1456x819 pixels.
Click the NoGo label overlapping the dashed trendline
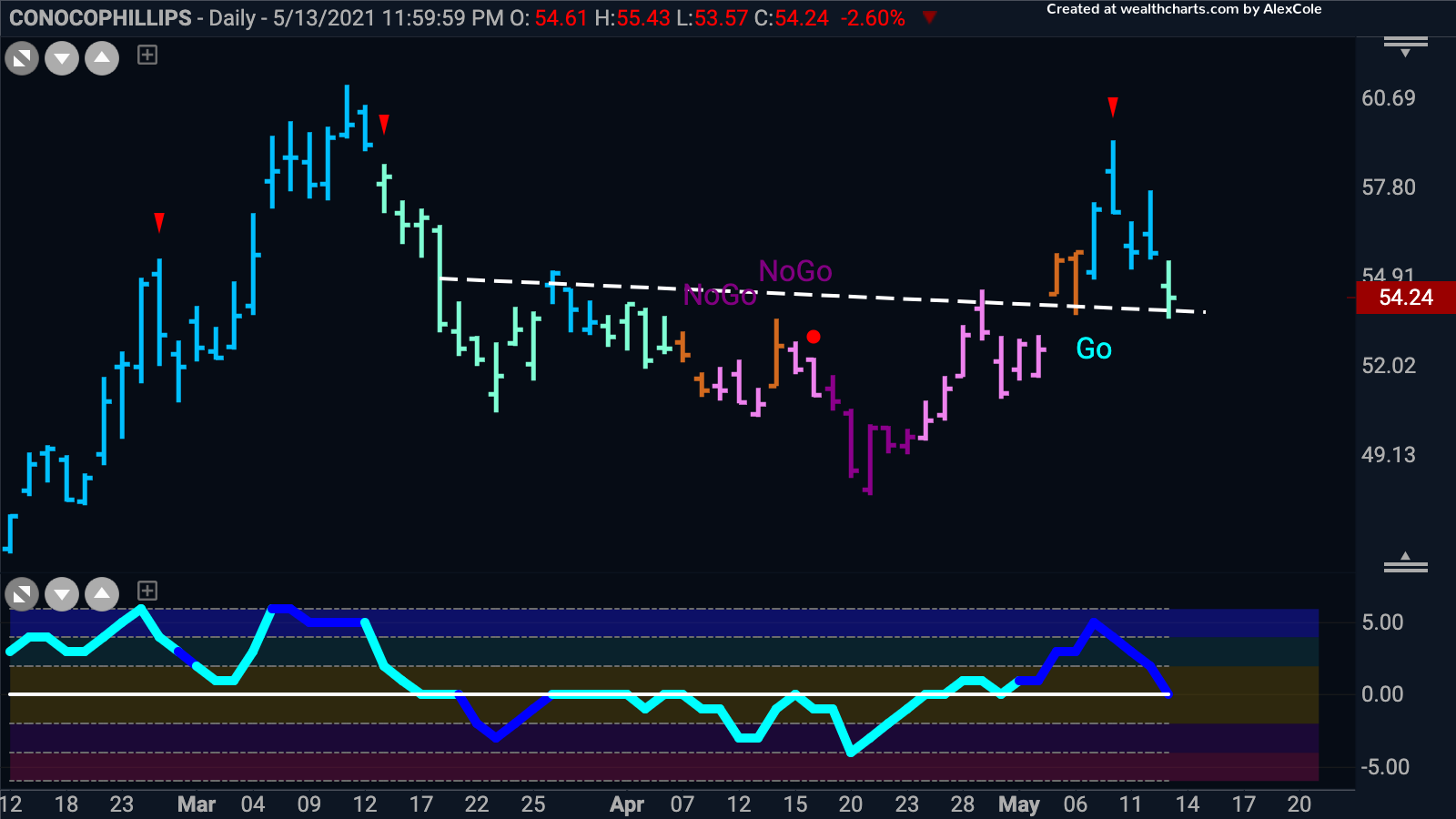(720, 296)
